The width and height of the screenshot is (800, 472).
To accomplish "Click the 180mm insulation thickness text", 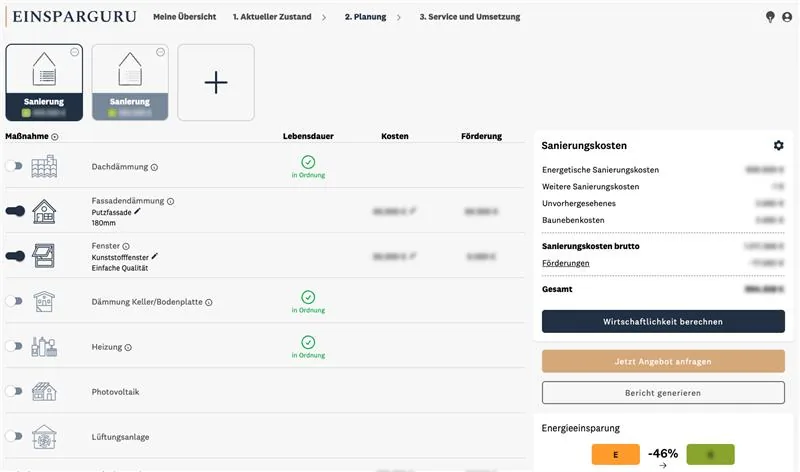I will click(104, 223).
